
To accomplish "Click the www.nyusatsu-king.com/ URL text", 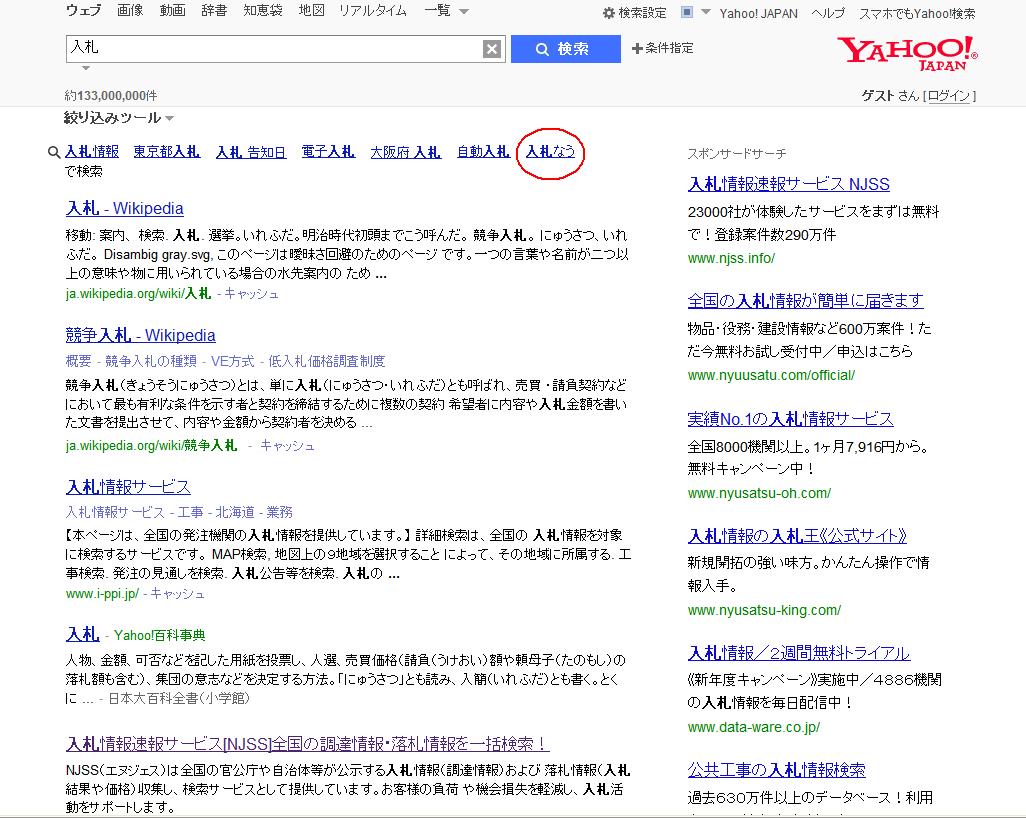I will (x=764, y=611).
